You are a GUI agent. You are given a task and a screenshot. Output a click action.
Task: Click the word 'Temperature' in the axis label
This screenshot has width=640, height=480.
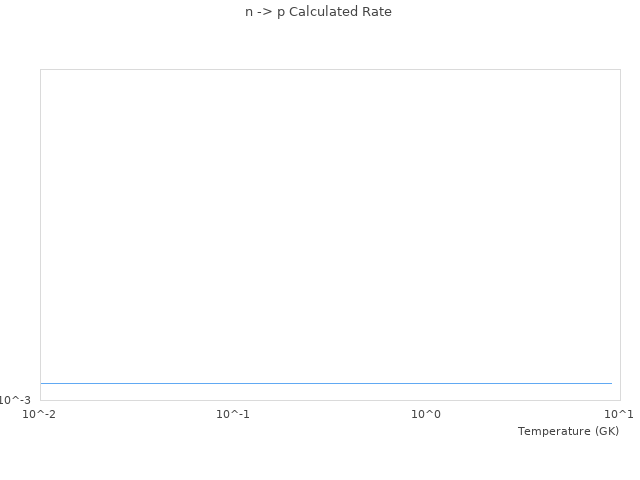[x=553, y=431]
